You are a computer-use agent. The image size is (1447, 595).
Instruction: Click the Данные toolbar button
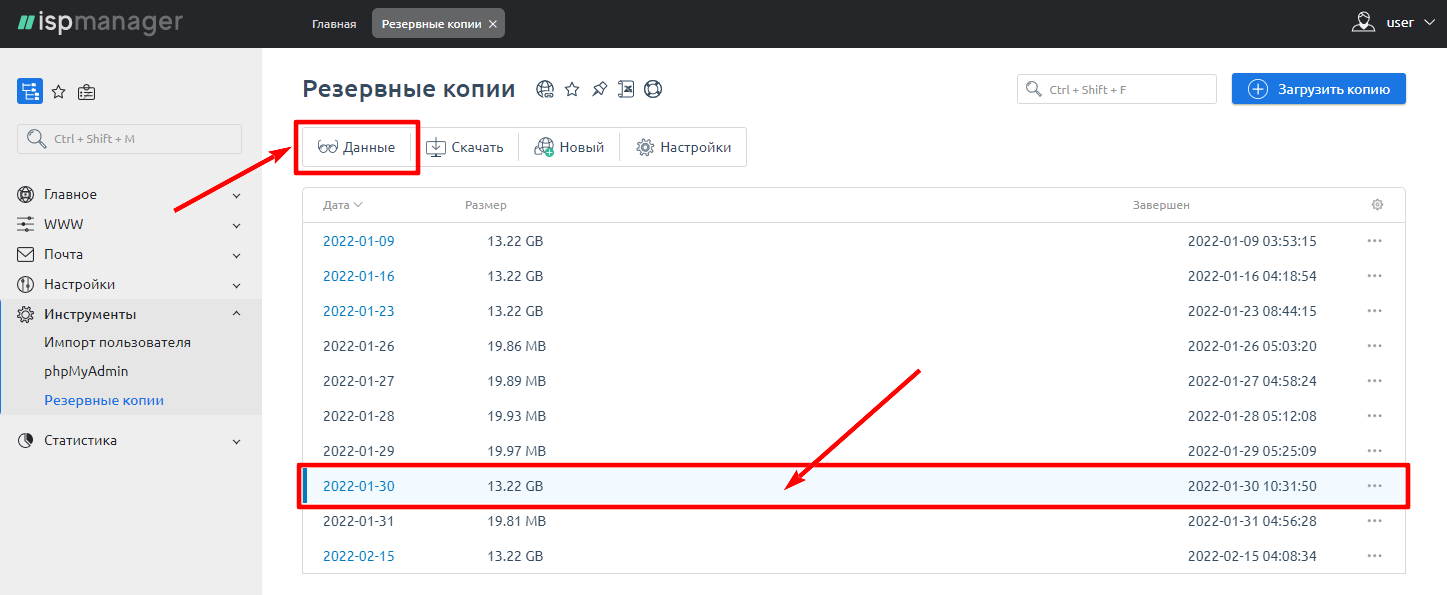pos(356,148)
